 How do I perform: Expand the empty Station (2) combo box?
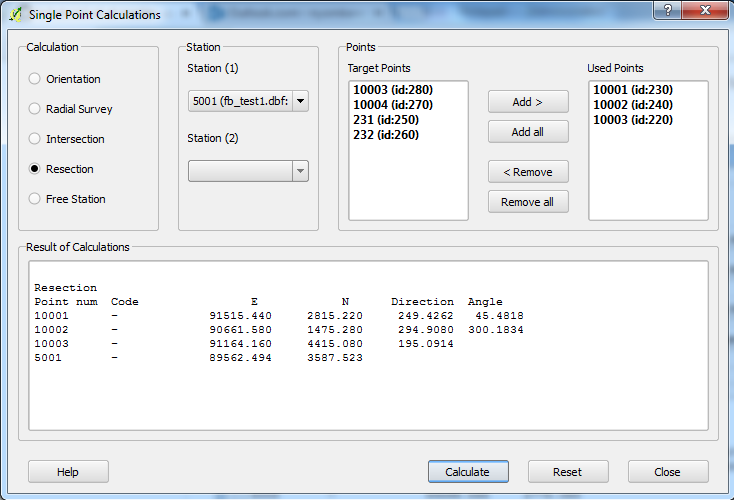pyautogui.click(x=248, y=171)
